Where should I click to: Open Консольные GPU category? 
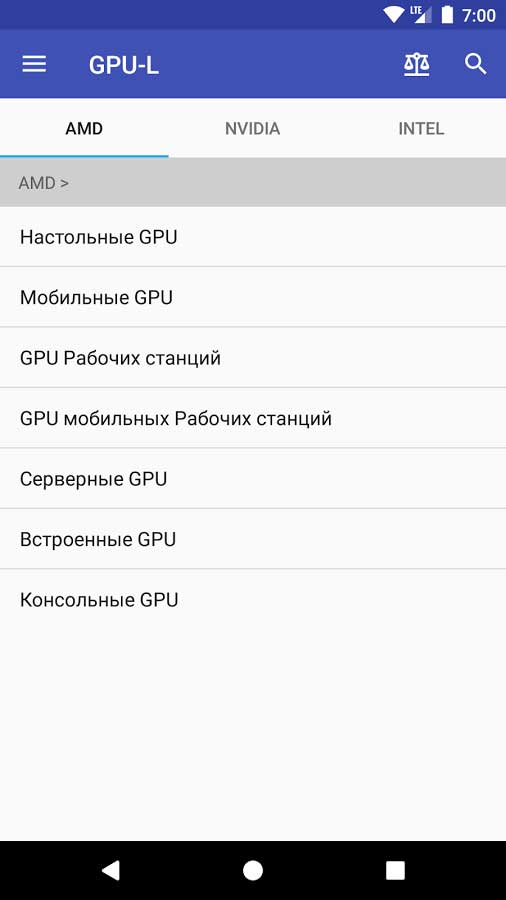pos(253,600)
